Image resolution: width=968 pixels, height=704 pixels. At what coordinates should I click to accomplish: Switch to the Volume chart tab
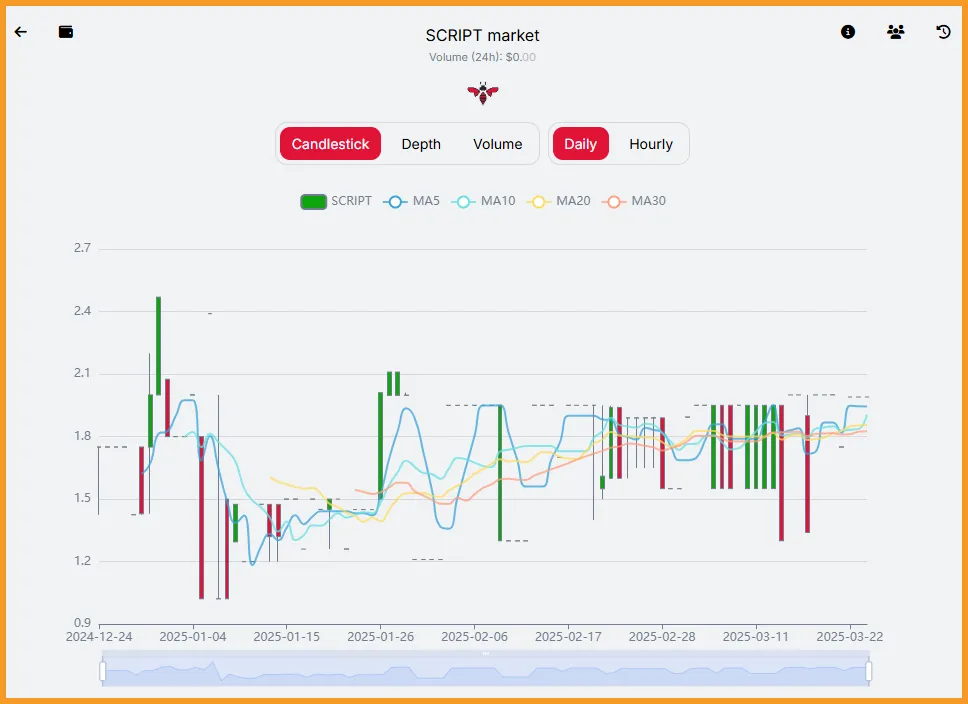[x=498, y=144]
